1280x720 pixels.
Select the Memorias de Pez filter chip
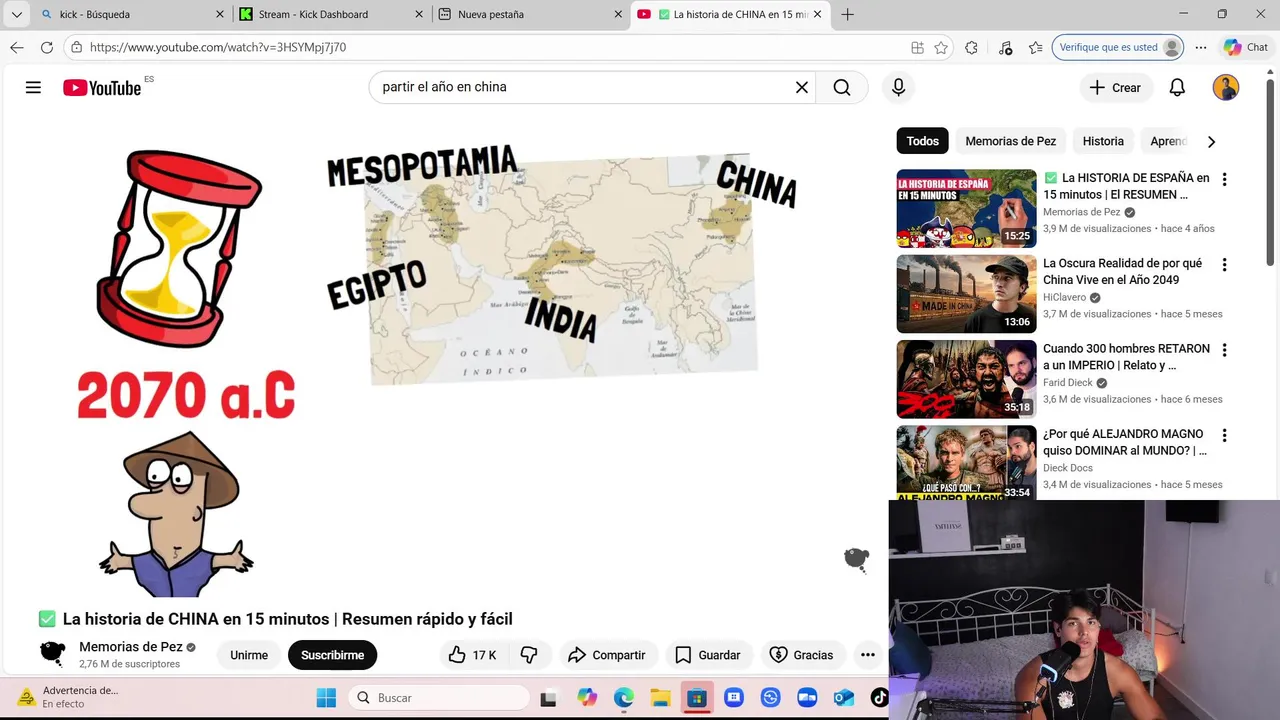(x=1010, y=141)
